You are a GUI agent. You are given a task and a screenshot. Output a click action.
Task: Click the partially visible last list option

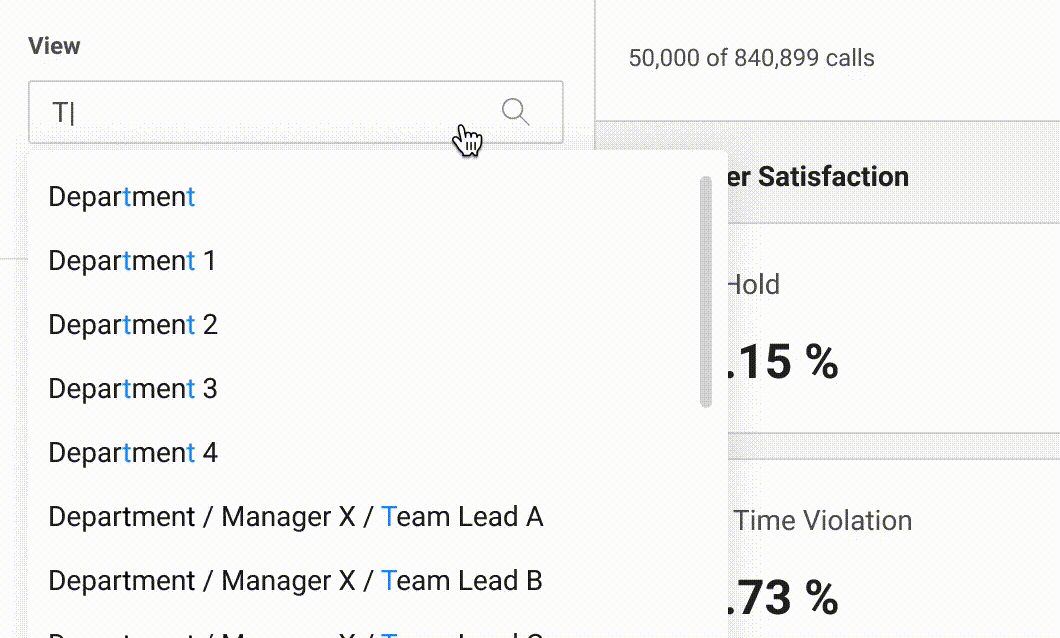click(296, 633)
